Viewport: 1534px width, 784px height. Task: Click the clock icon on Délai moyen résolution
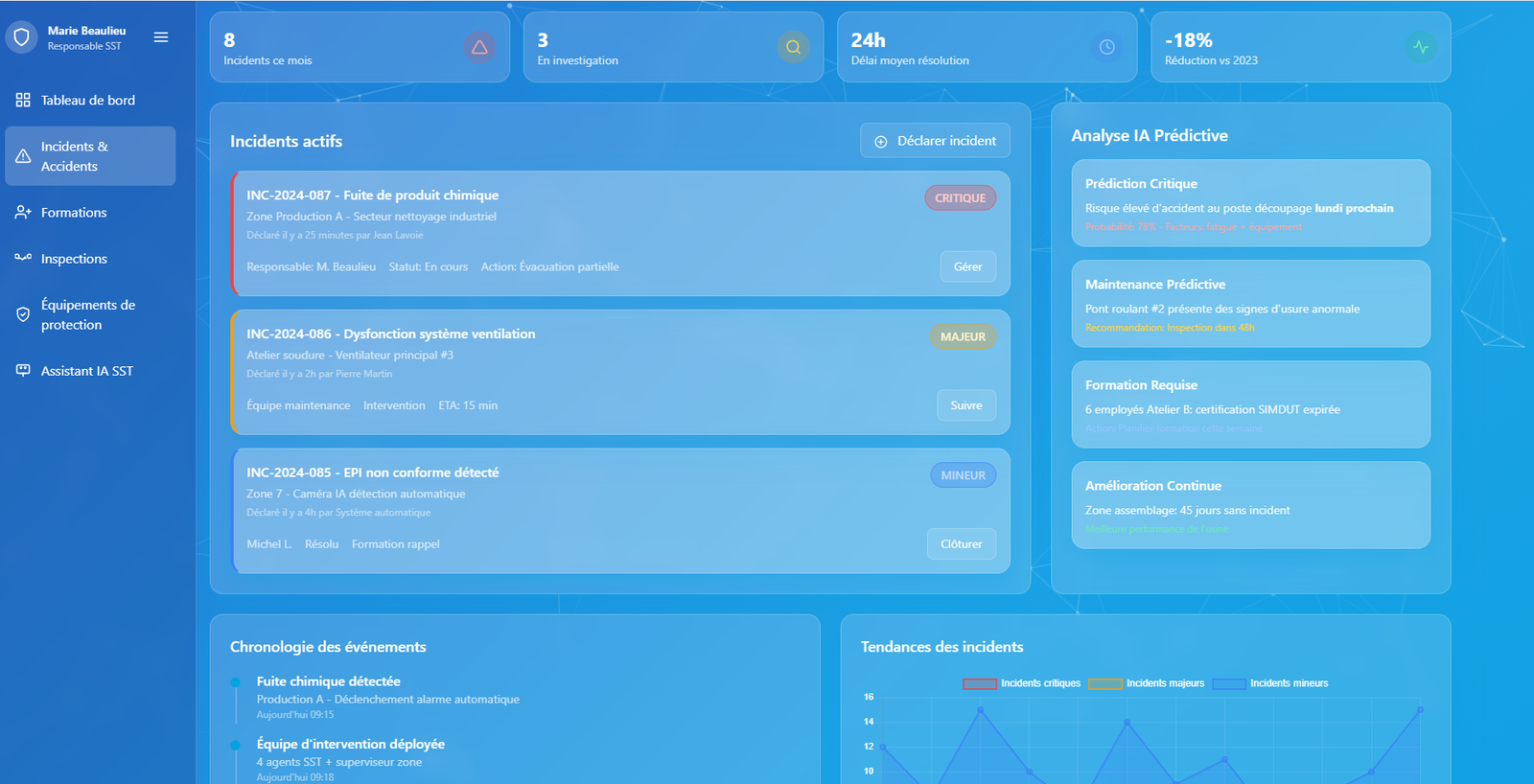click(x=1106, y=47)
